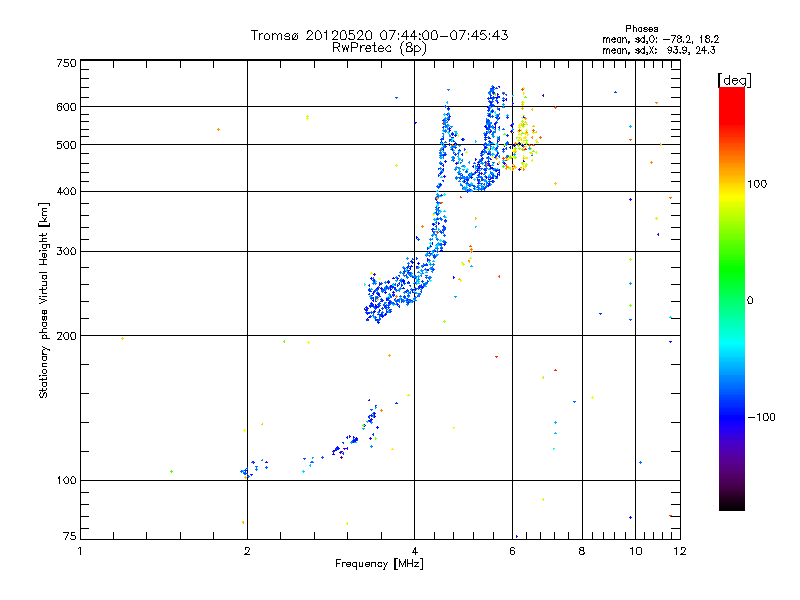Screen dimensions: 800x600
Task: Click the y-axis tick label '75'
Action: [x=70, y=536]
